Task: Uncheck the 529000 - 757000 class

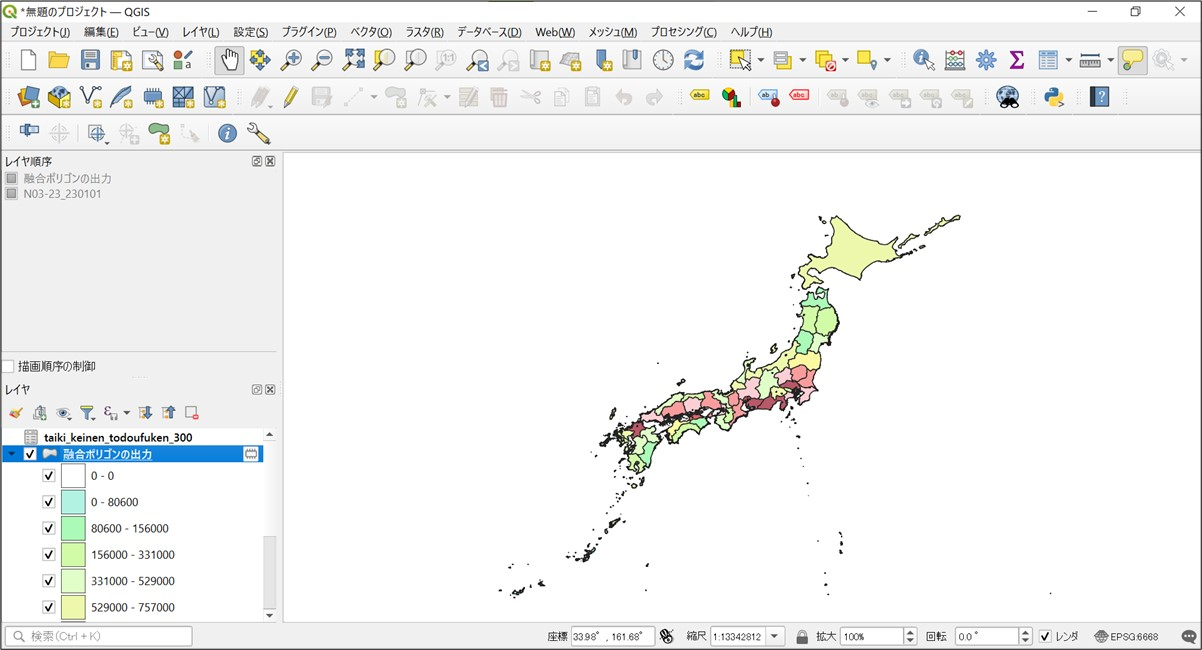Action: 48,607
